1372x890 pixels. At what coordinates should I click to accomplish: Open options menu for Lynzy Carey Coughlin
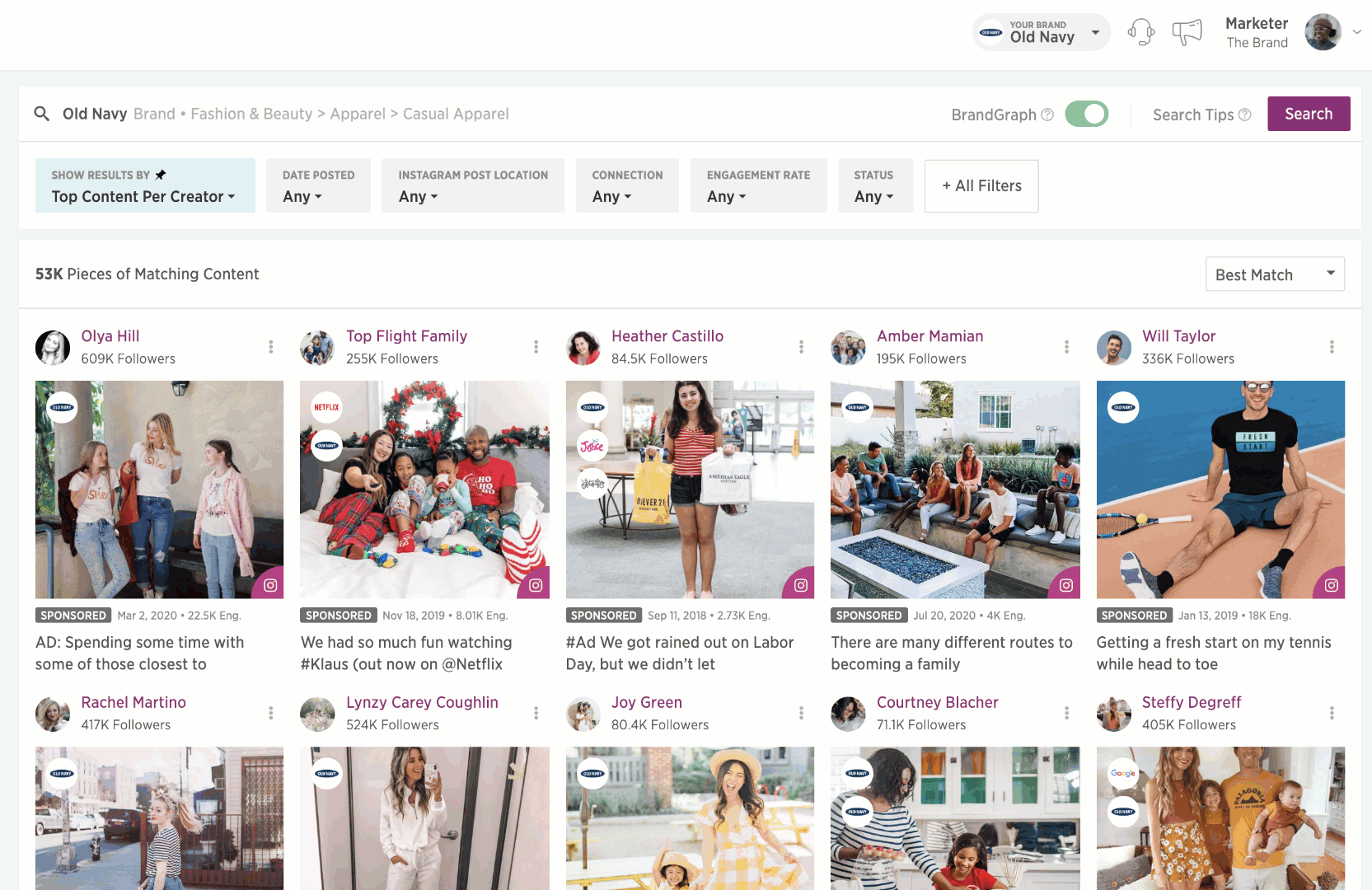(x=536, y=713)
